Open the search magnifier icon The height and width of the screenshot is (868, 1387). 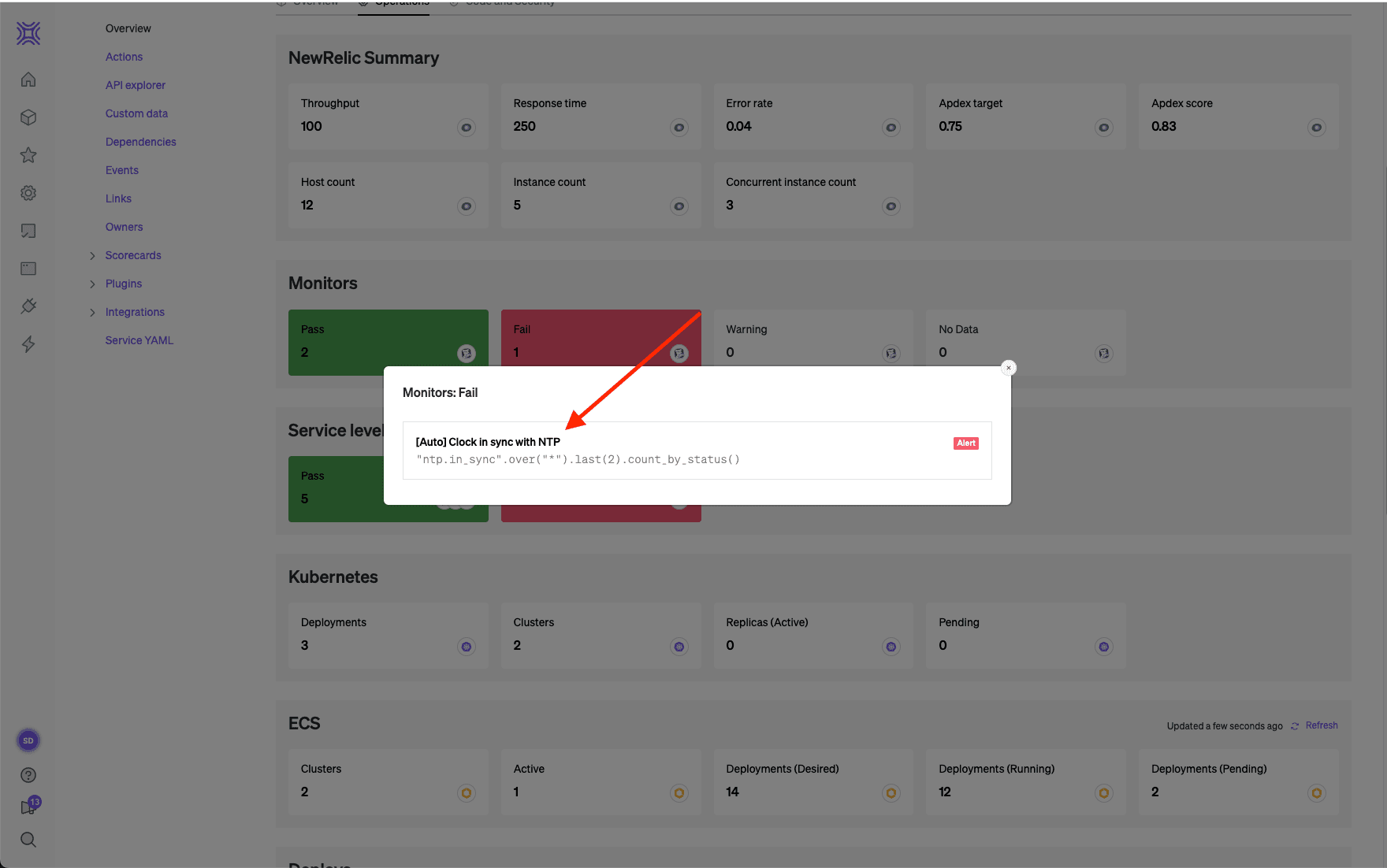[x=28, y=840]
